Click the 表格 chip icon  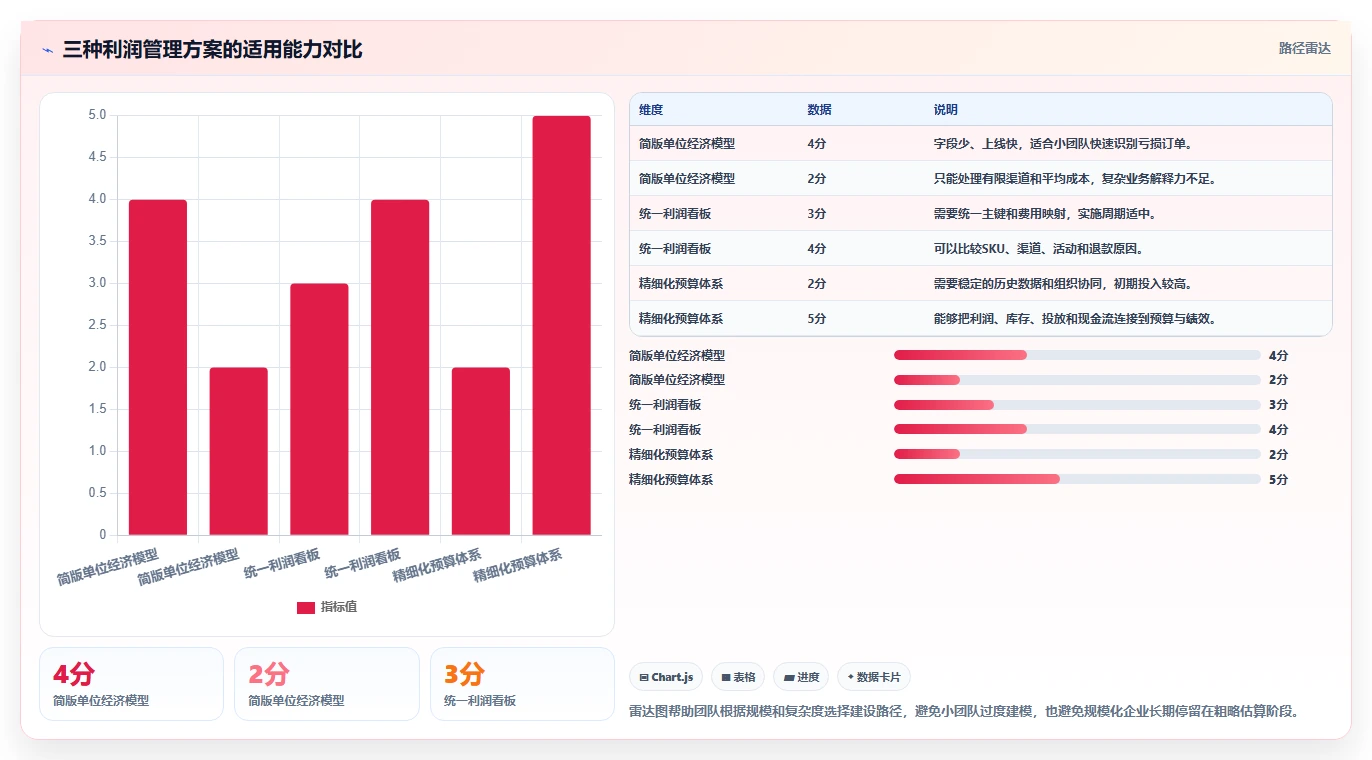click(726, 677)
